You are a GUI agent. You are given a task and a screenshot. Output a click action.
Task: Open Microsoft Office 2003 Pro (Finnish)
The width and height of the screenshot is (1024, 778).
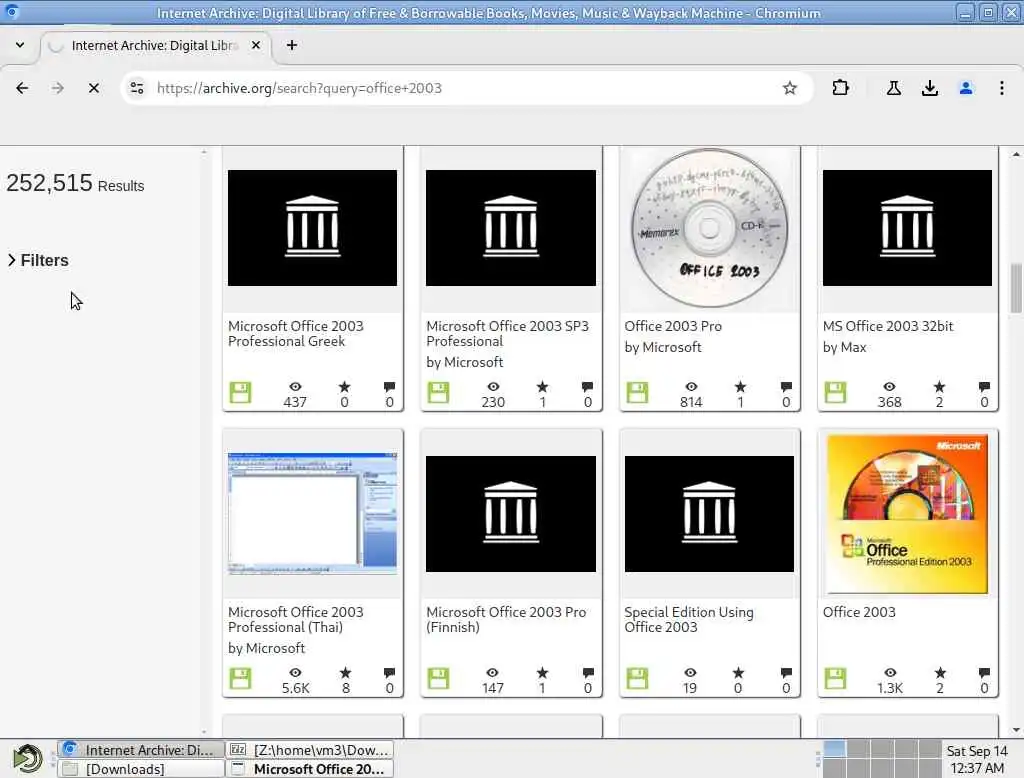pos(506,619)
